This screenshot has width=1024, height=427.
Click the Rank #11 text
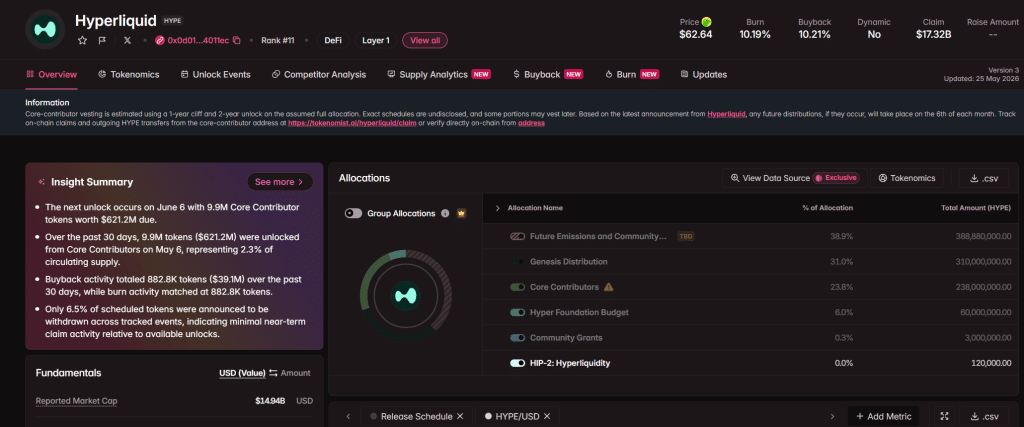(278, 40)
